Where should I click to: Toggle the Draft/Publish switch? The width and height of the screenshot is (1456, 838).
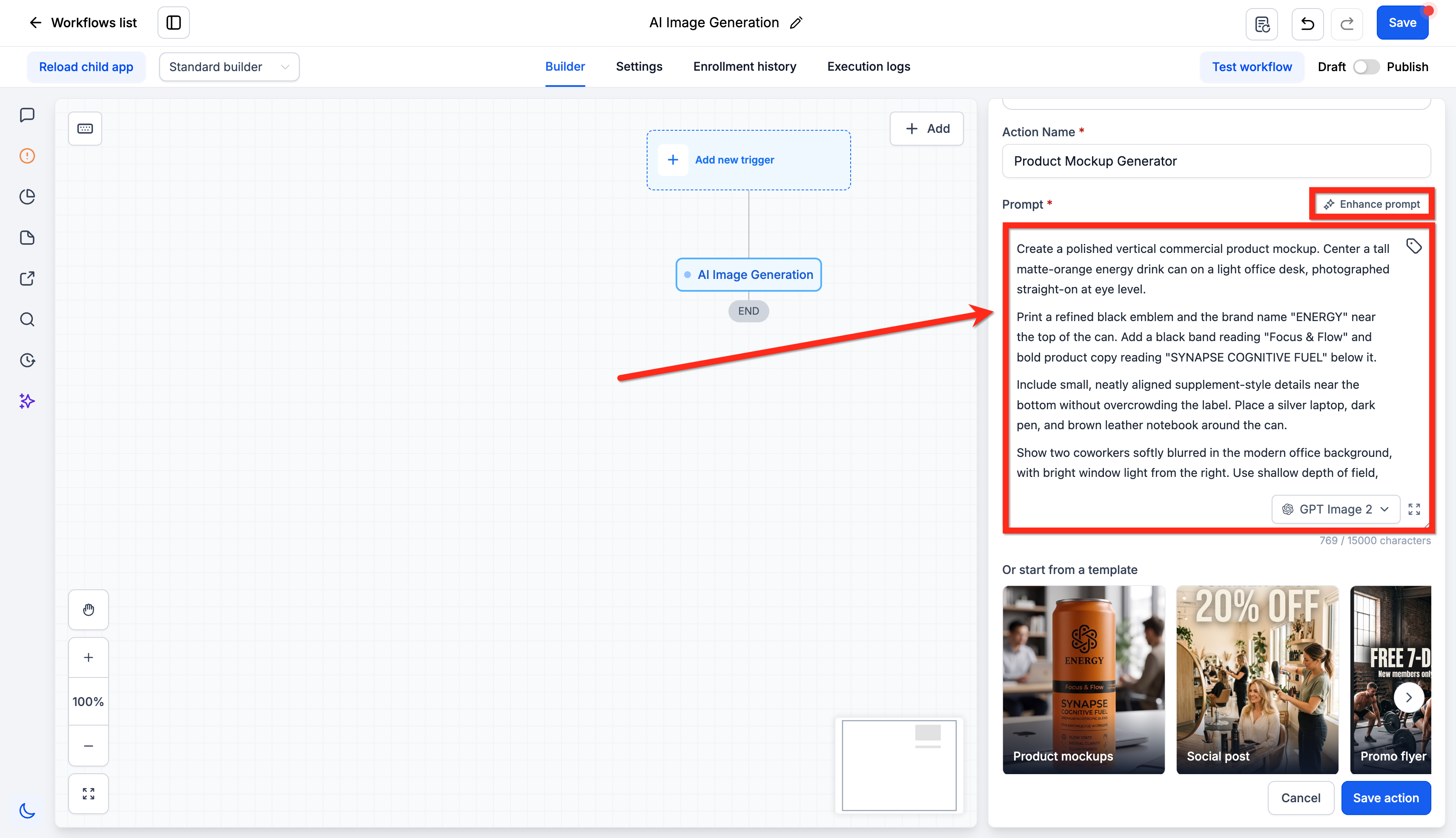[1366, 67]
